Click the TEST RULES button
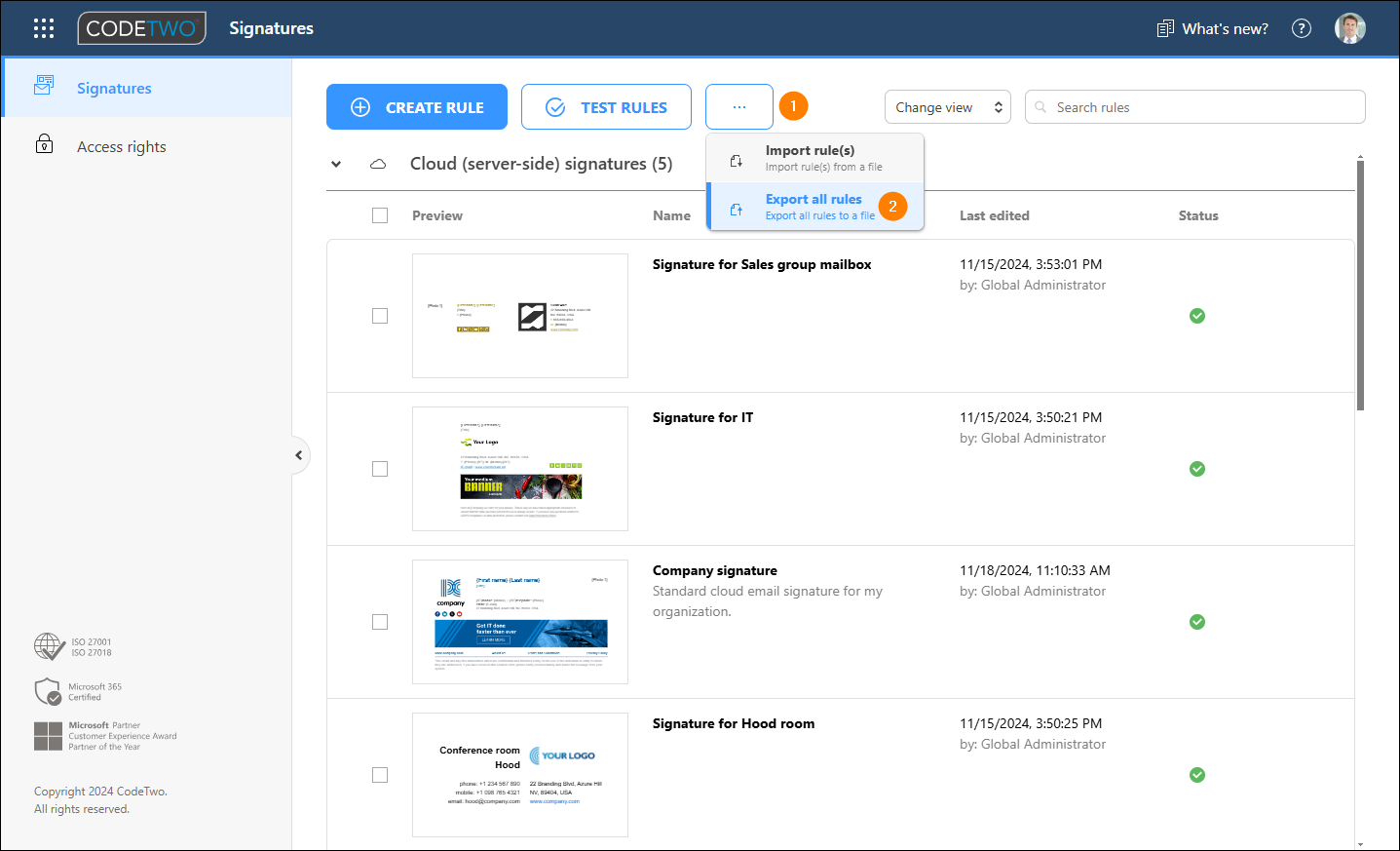This screenshot has width=1400, height=851. point(606,107)
